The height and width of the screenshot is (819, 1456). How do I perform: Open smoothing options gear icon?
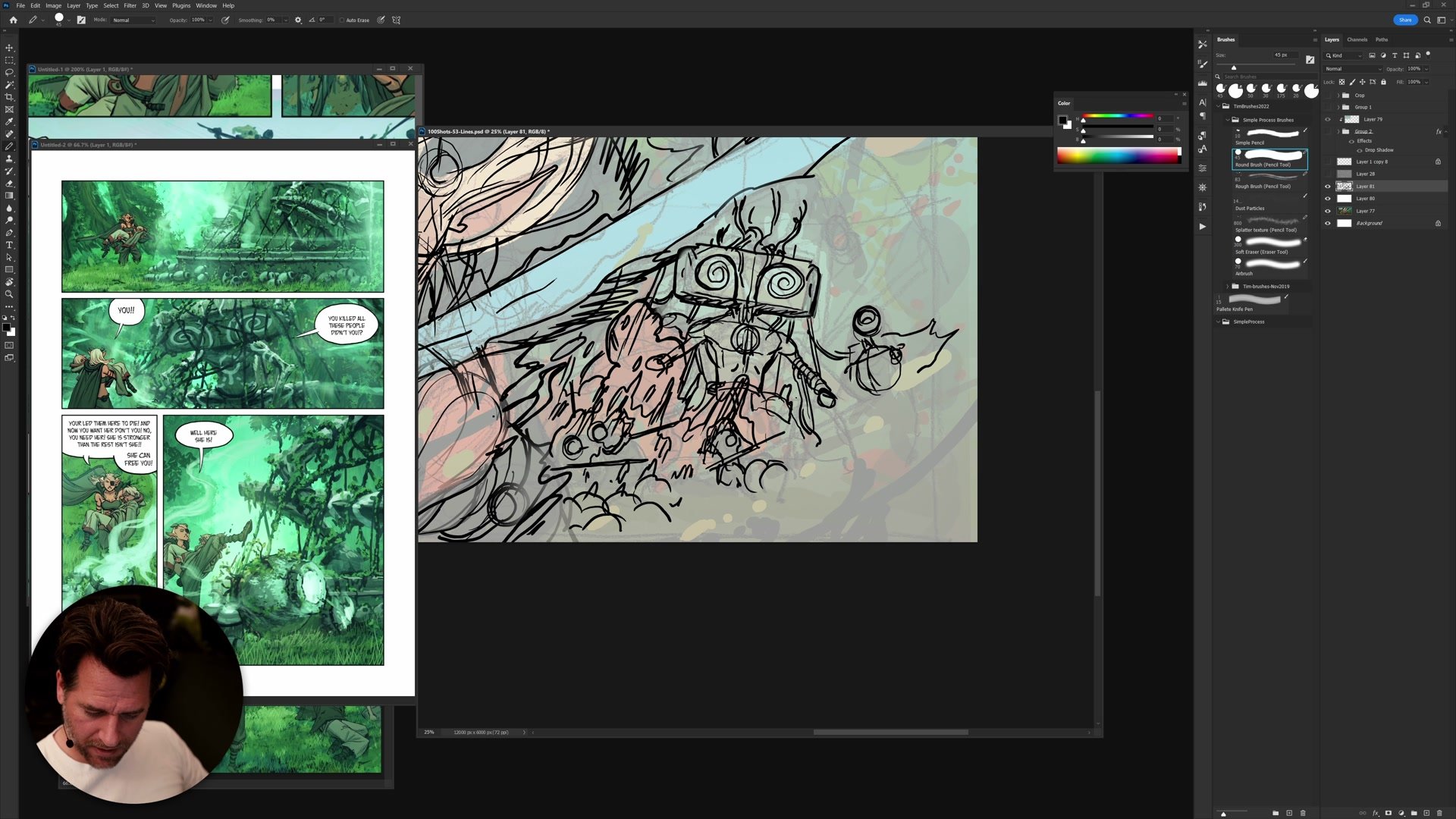click(x=297, y=20)
